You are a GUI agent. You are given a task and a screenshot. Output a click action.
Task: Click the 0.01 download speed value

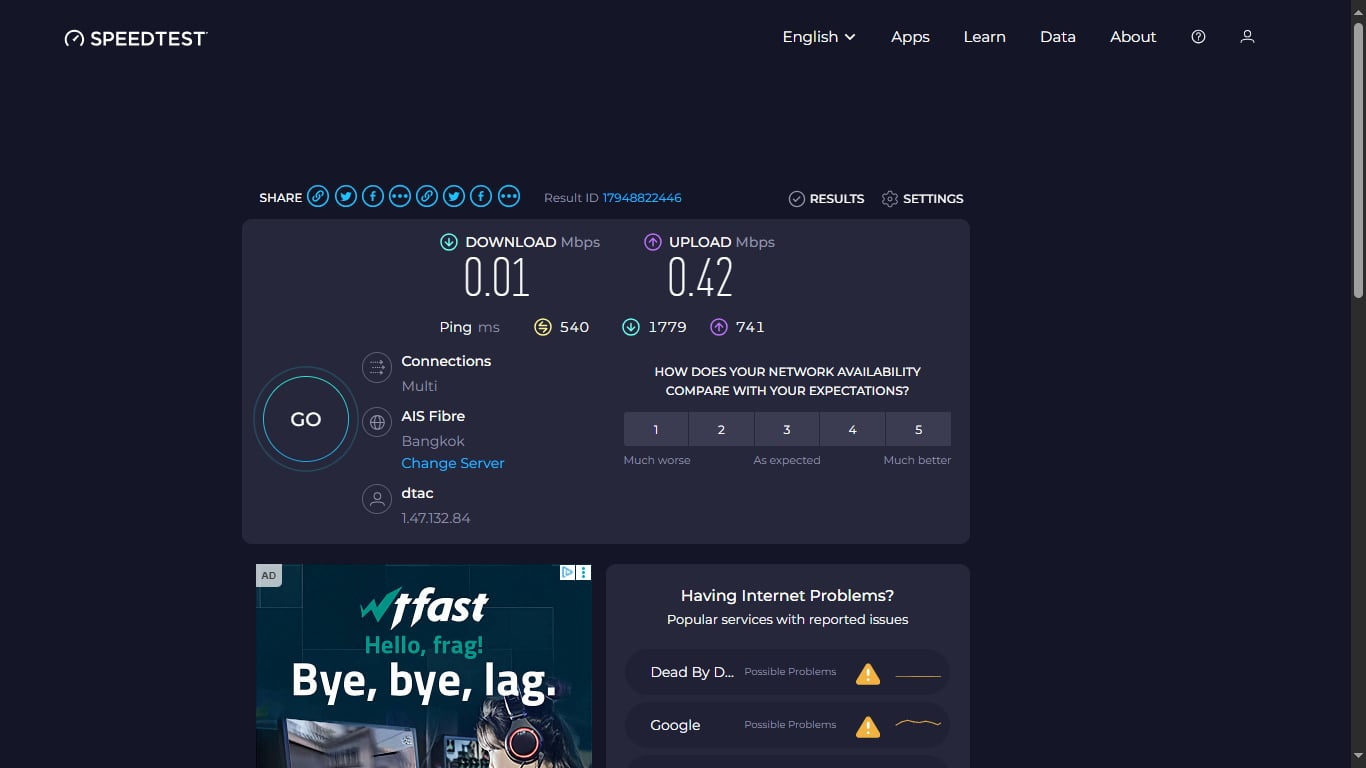[496, 278]
